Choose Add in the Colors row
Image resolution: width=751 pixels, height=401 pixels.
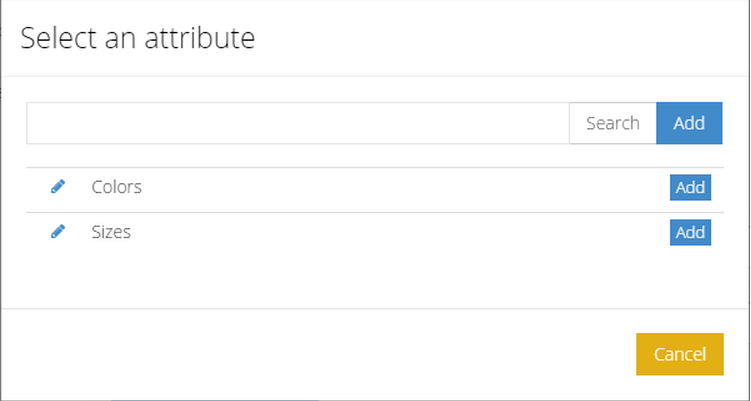click(x=690, y=187)
